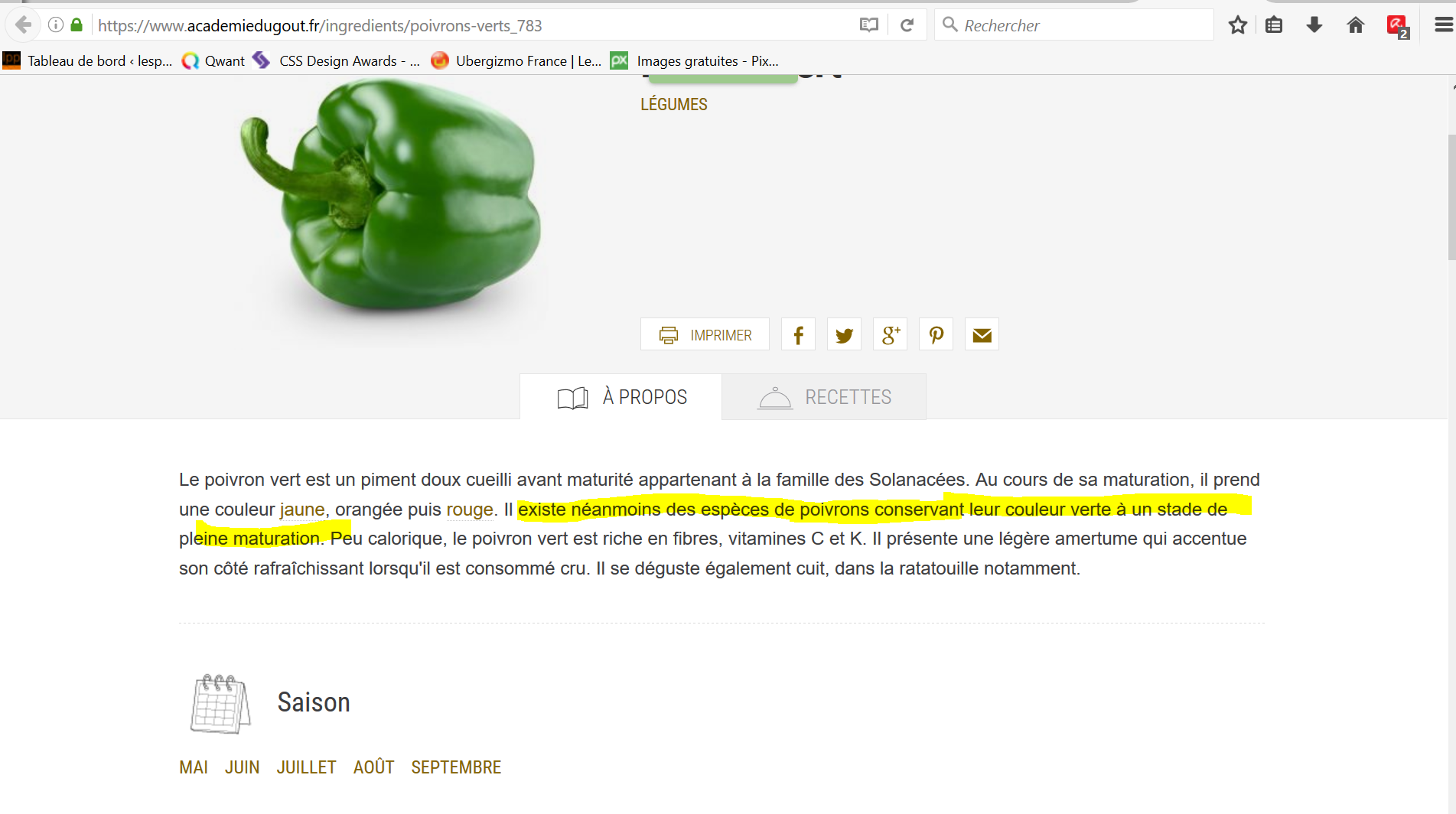Open the Qwant bookmark
Image resolution: width=1456 pixels, height=814 pixels.
[213, 61]
